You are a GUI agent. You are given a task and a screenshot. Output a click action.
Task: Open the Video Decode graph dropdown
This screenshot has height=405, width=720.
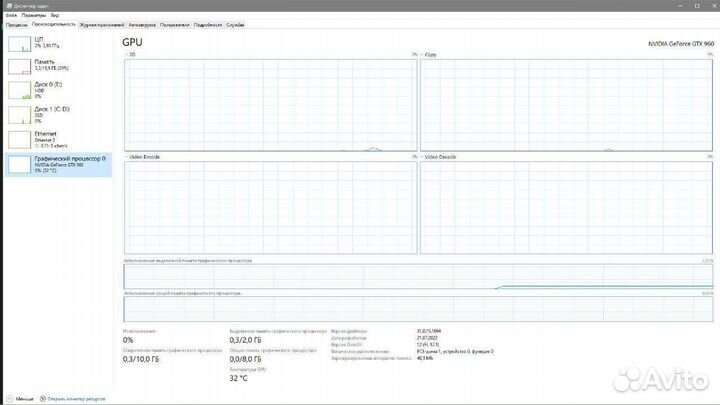pyautogui.click(x=422, y=157)
